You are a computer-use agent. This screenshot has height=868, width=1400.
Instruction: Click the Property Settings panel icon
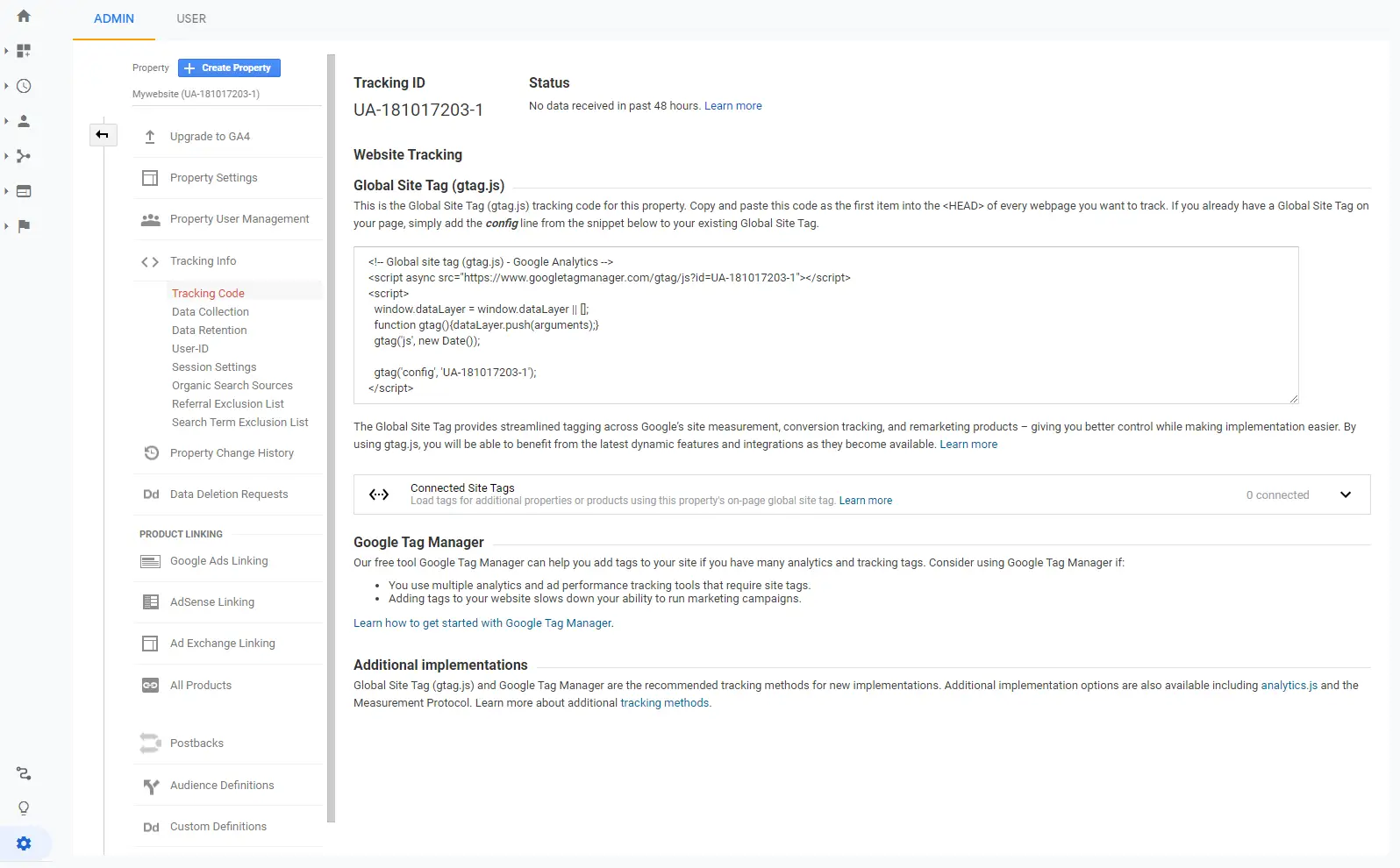[x=150, y=178]
